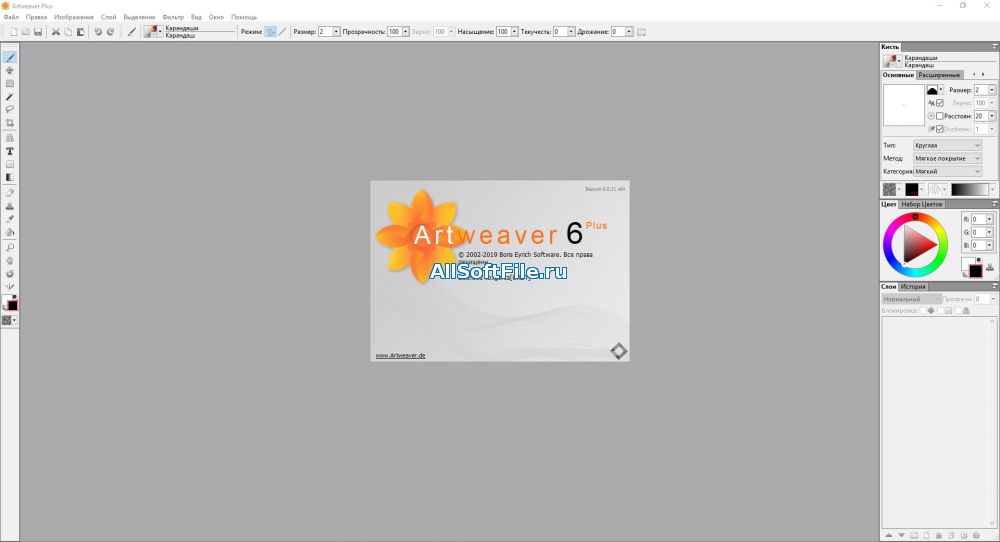Screen dimensions: 1000x542
Task: Select the Gradient tool
Action: pos(10,177)
